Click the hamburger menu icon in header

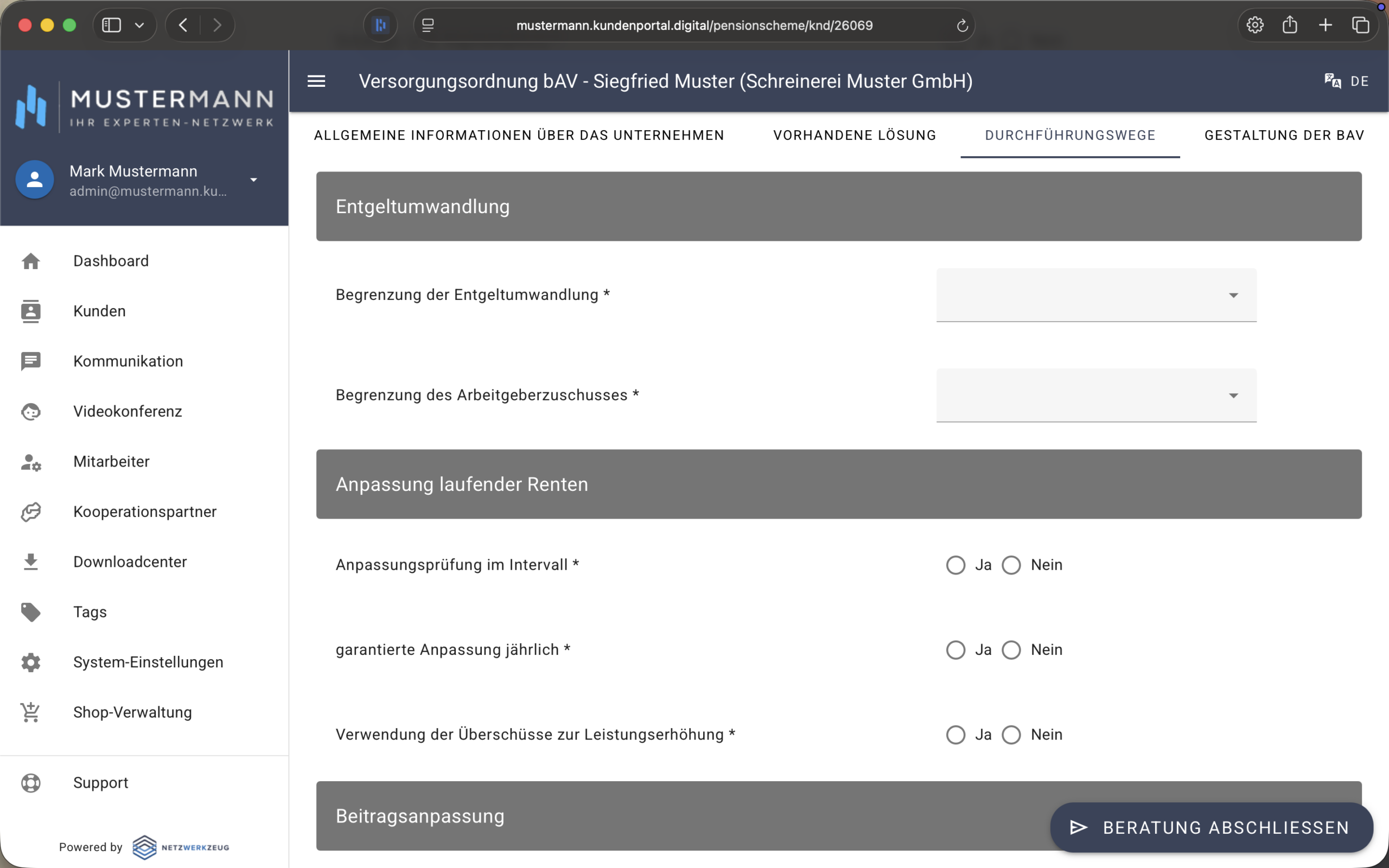pos(316,81)
